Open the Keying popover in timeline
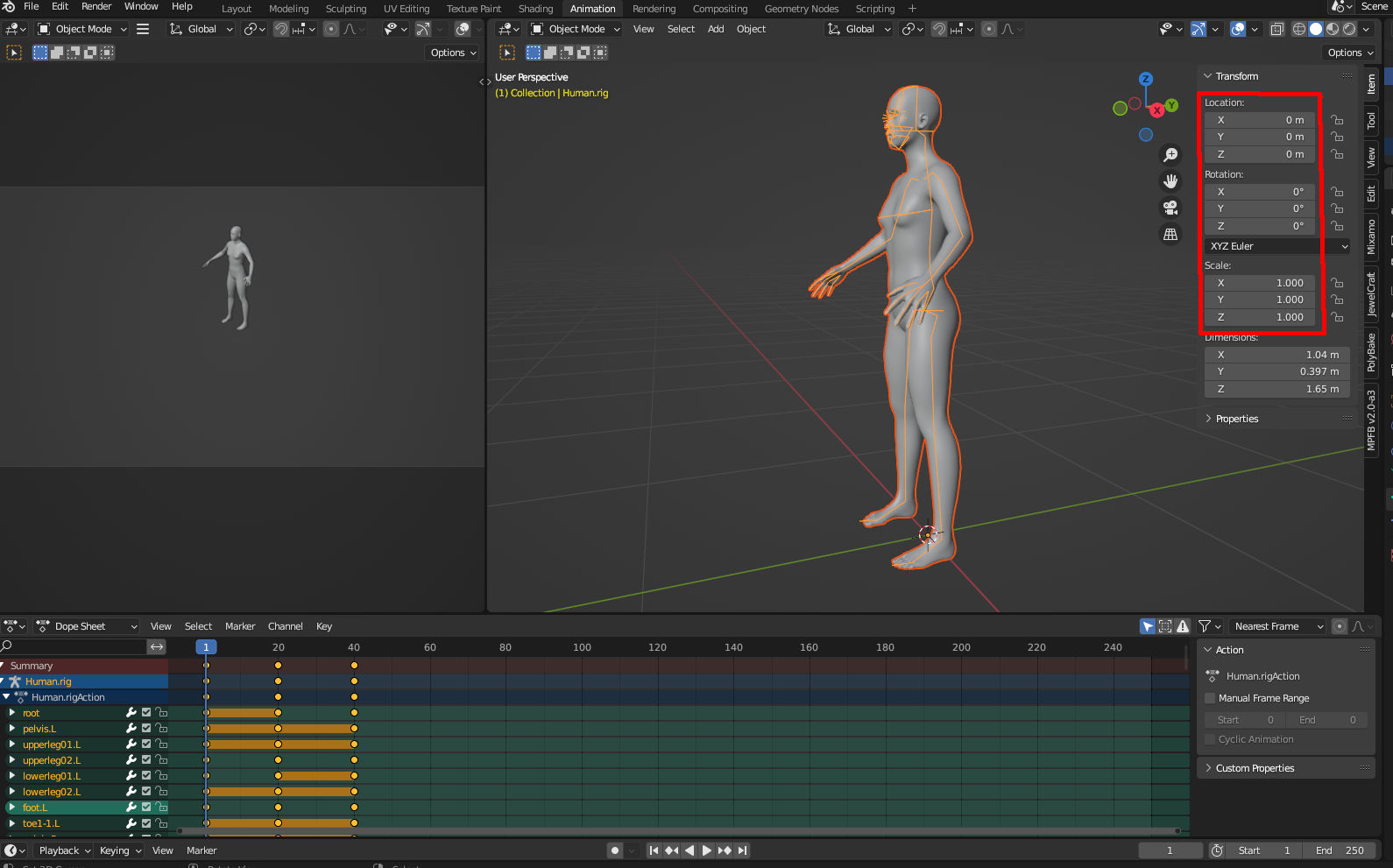This screenshot has width=1393, height=868. coord(120,850)
